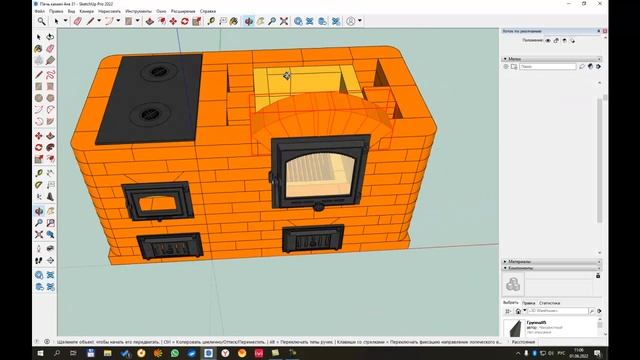This screenshot has height=360, width=640.
Task: Click the 3D Warehouse search field
Action: point(558,311)
